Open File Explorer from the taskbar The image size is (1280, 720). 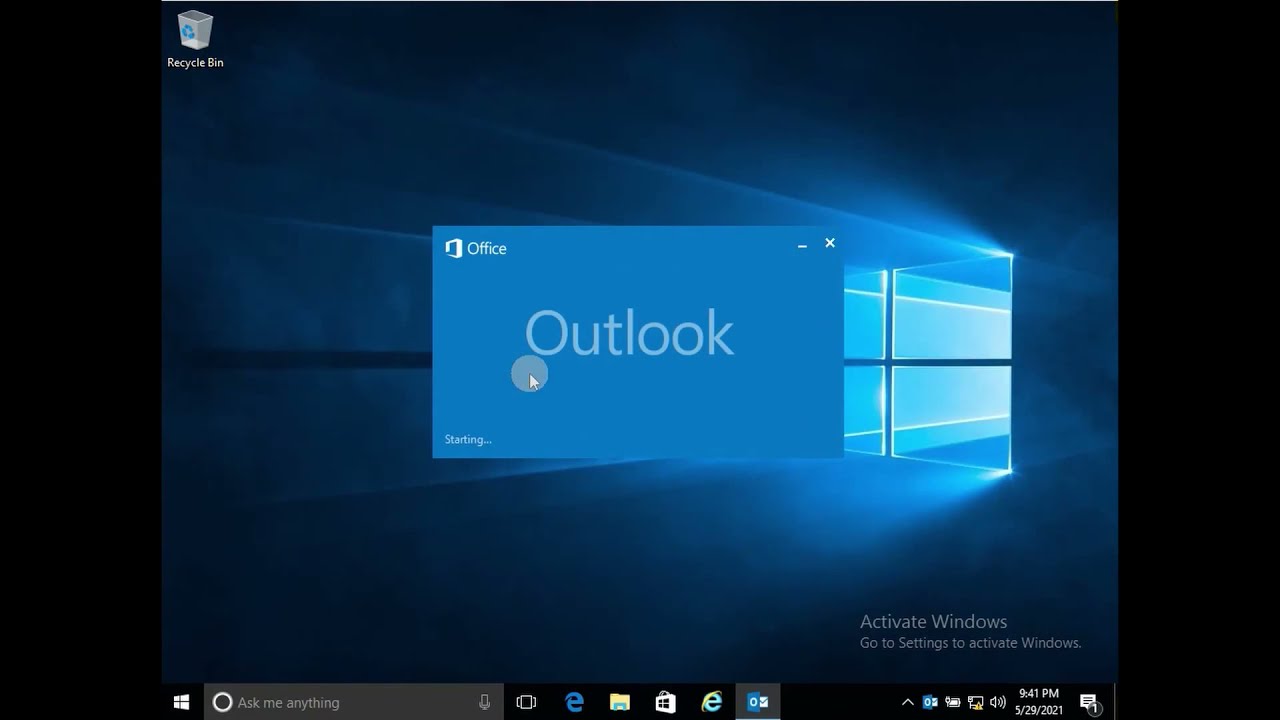(x=620, y=702)
